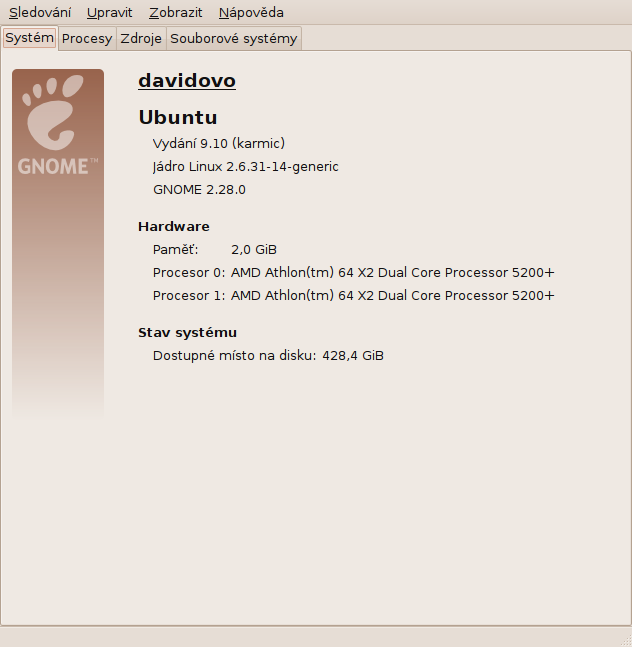
Task: Click the '428,4 GiB' disk value
Action: pyautogui.click(x=353, y=356)
